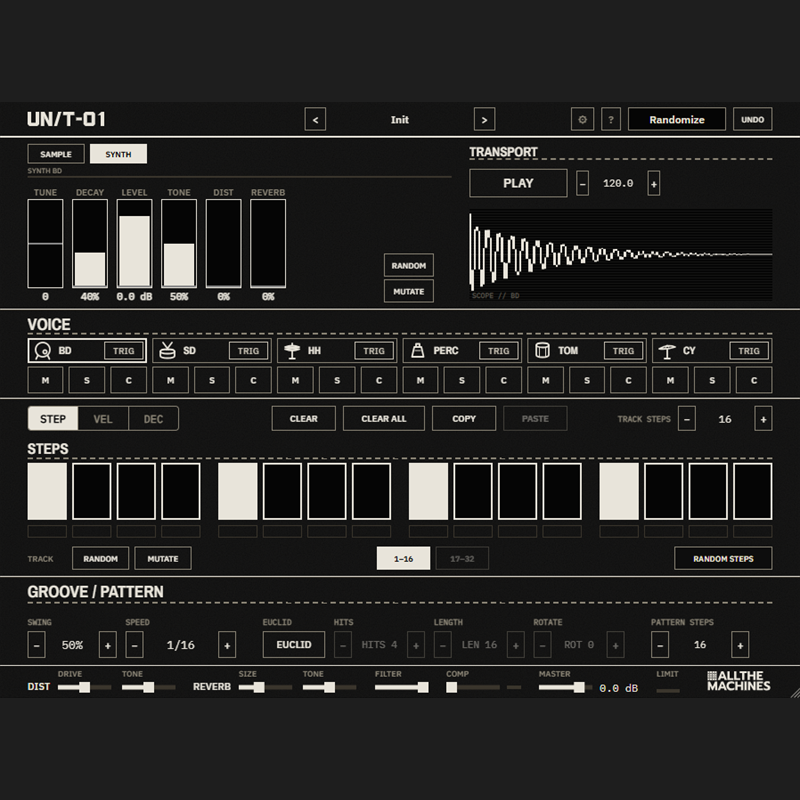Increase track steps with plus
This screenshot has height=800, width=800.
pyautogui.click(x=763, y=419)
